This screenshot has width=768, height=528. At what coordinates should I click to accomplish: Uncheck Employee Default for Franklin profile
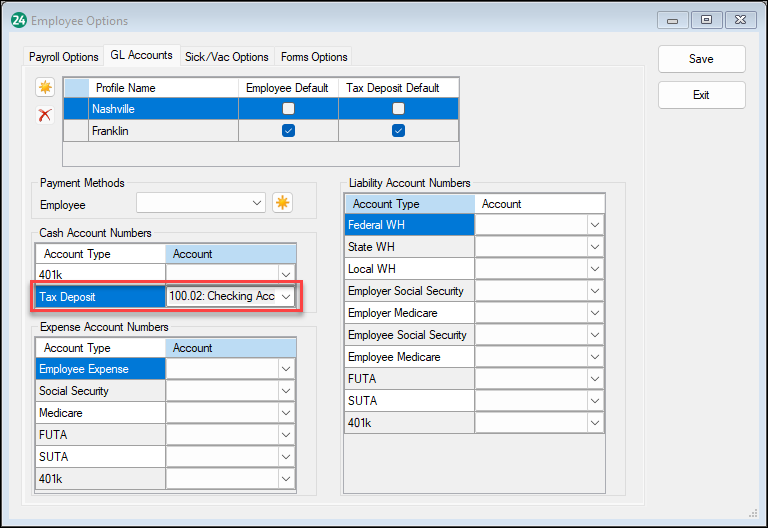(x=288, y=131)
